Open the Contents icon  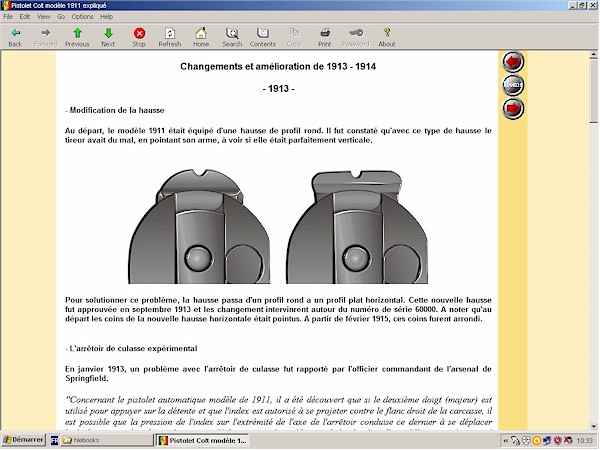(262, 33)
